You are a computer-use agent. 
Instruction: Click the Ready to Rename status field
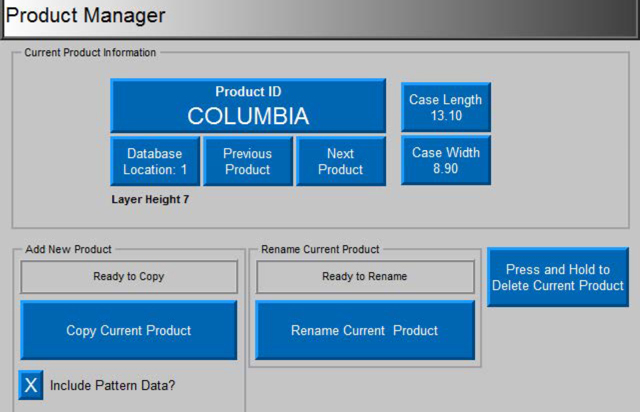(364, 277)
